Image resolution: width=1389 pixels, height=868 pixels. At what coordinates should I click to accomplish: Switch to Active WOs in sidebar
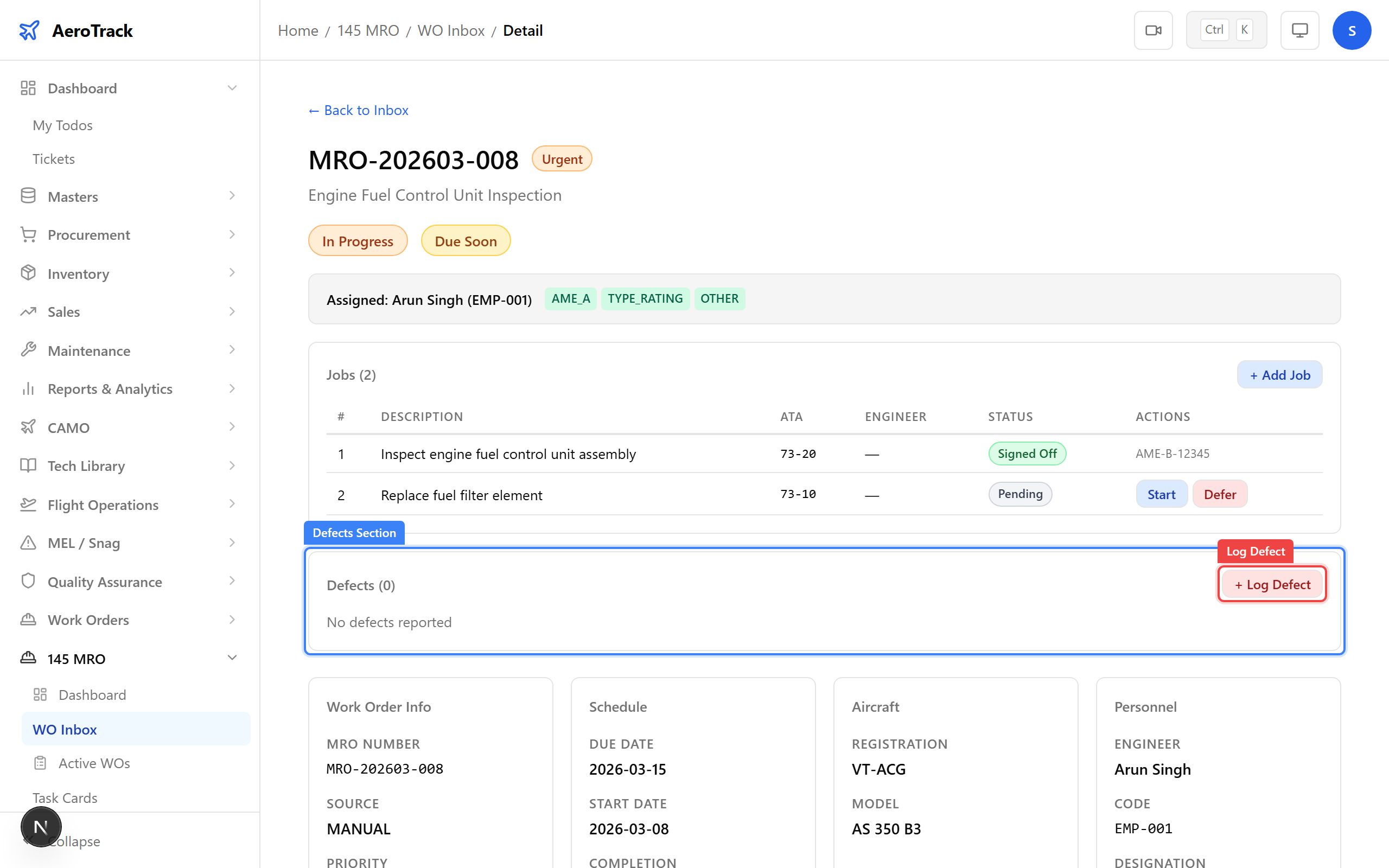[93, 763]
